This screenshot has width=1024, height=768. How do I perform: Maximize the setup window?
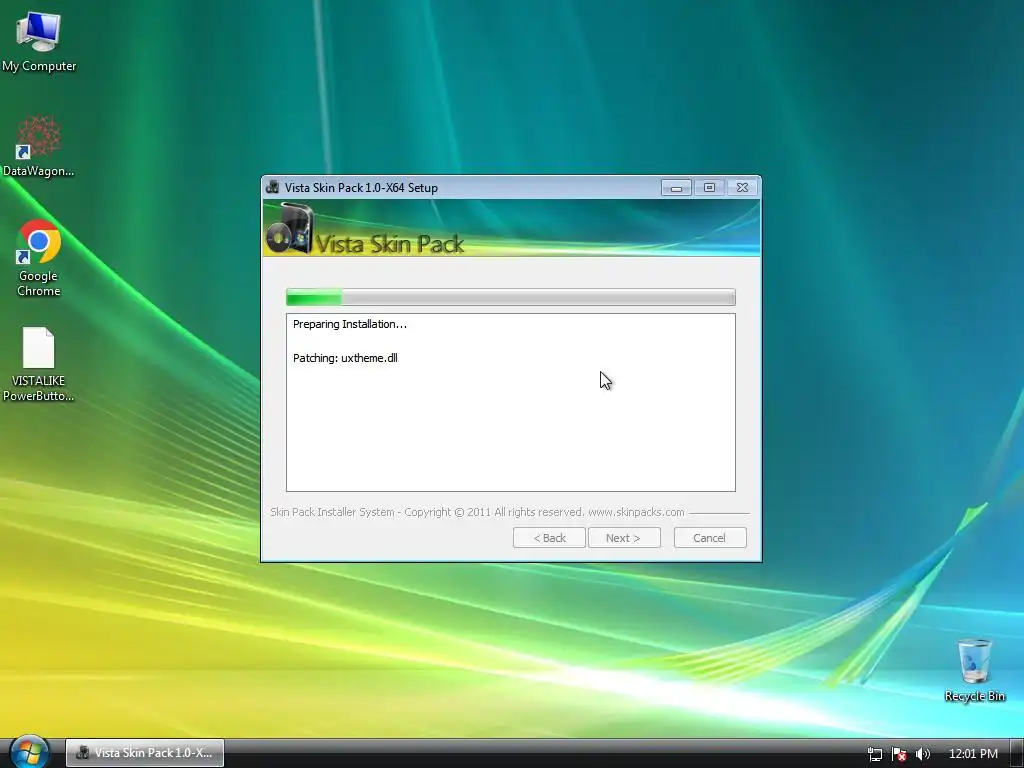(709, 188)
